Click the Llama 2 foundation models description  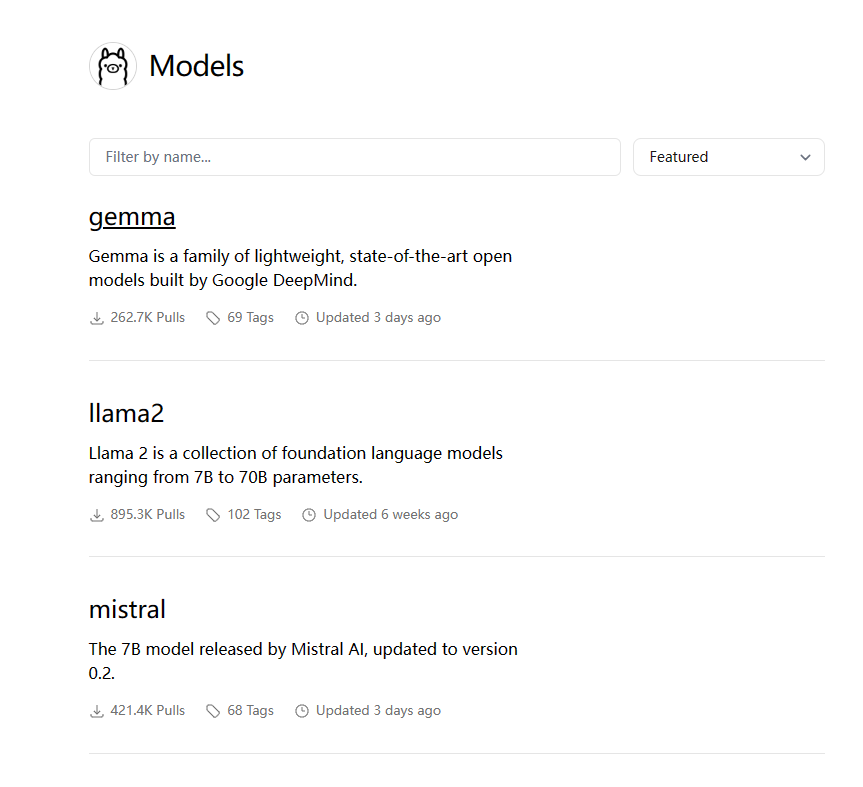click(295, 465)
